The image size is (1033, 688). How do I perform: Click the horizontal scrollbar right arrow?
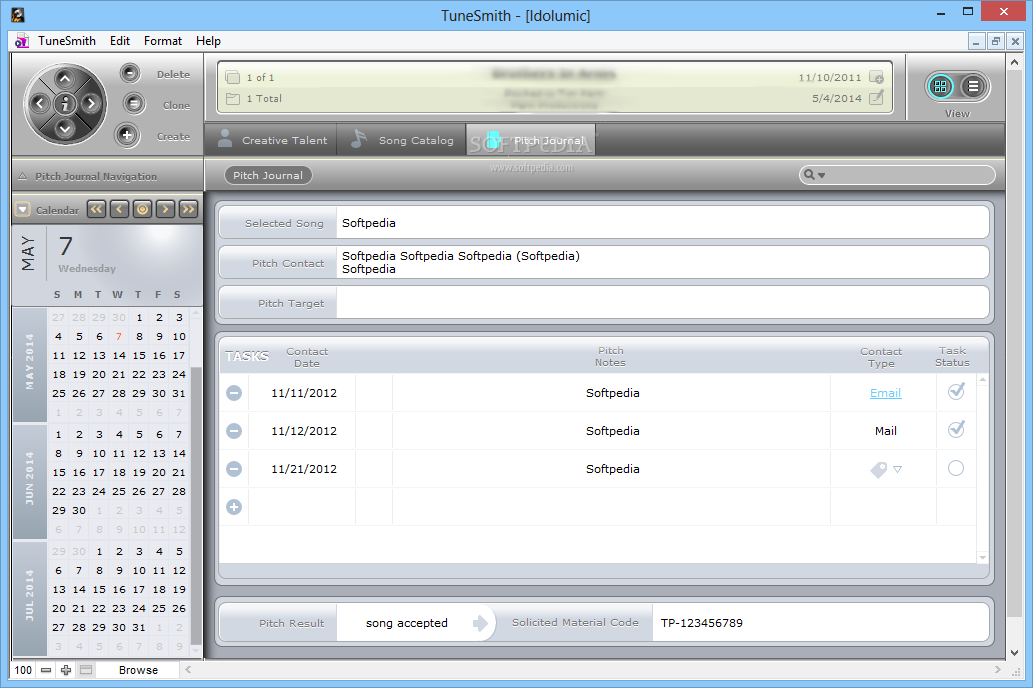pyautogui.click(x=997, y=670)
